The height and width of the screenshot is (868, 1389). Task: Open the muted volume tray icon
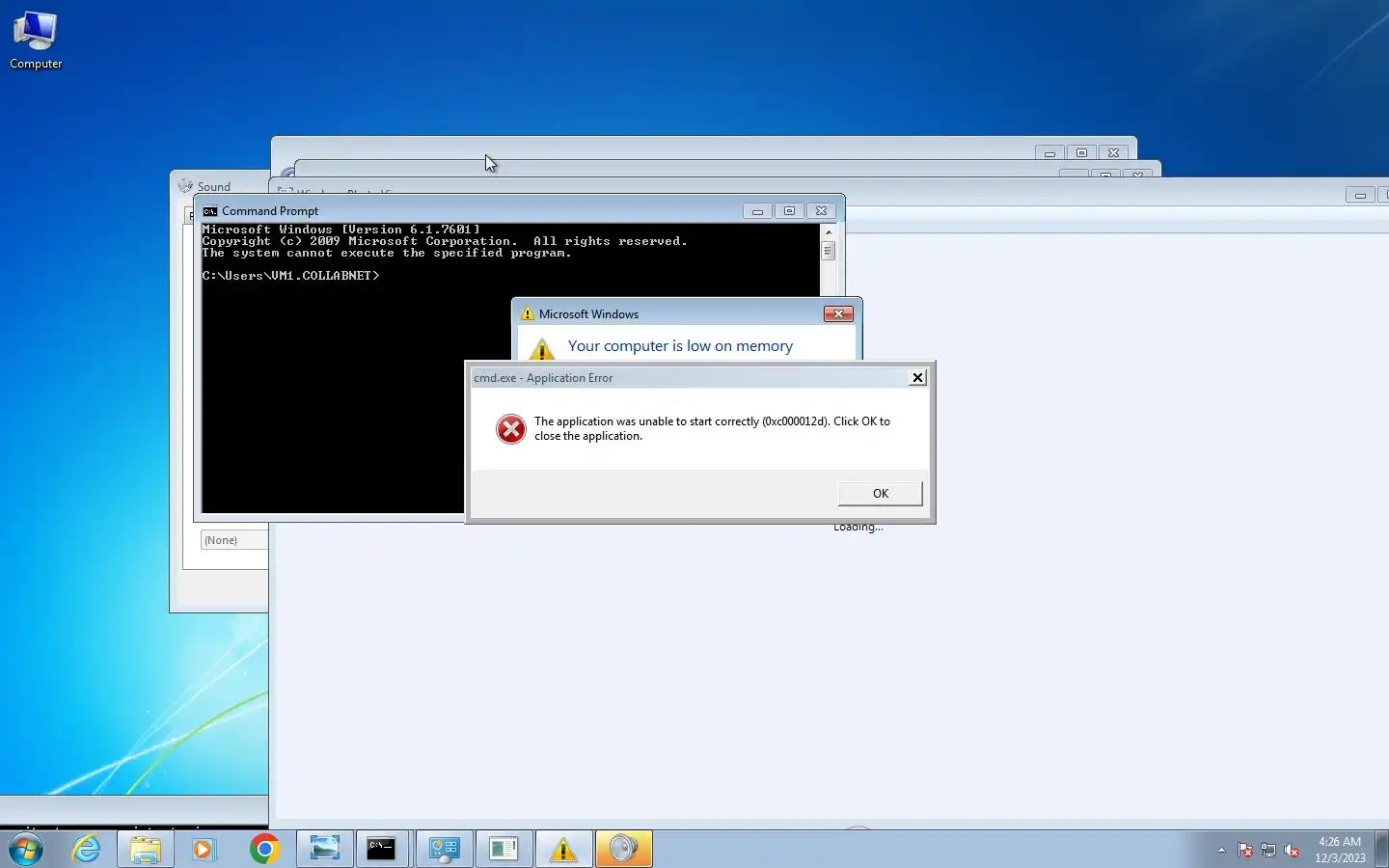point(1292,850)
